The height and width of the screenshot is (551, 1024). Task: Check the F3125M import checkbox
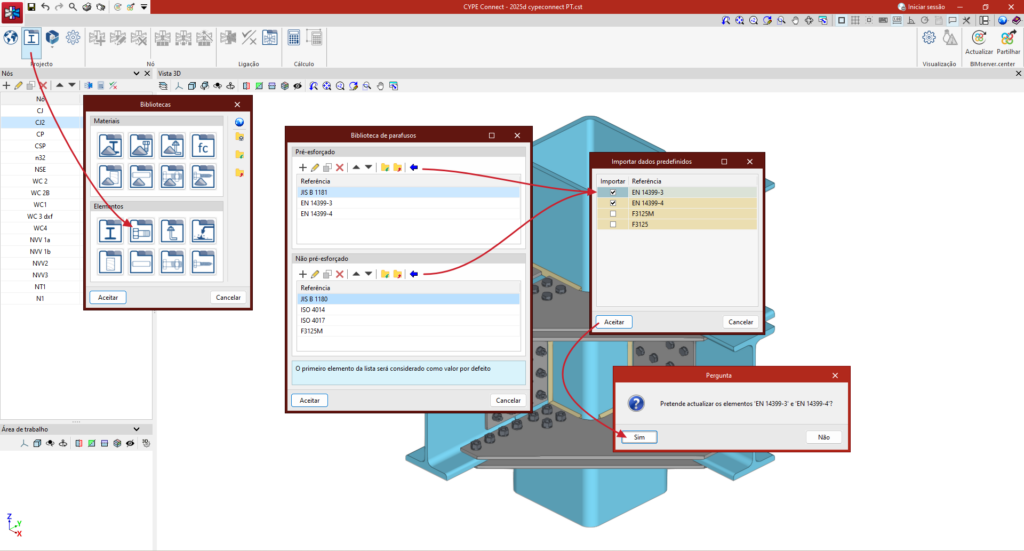pos(613,213)
